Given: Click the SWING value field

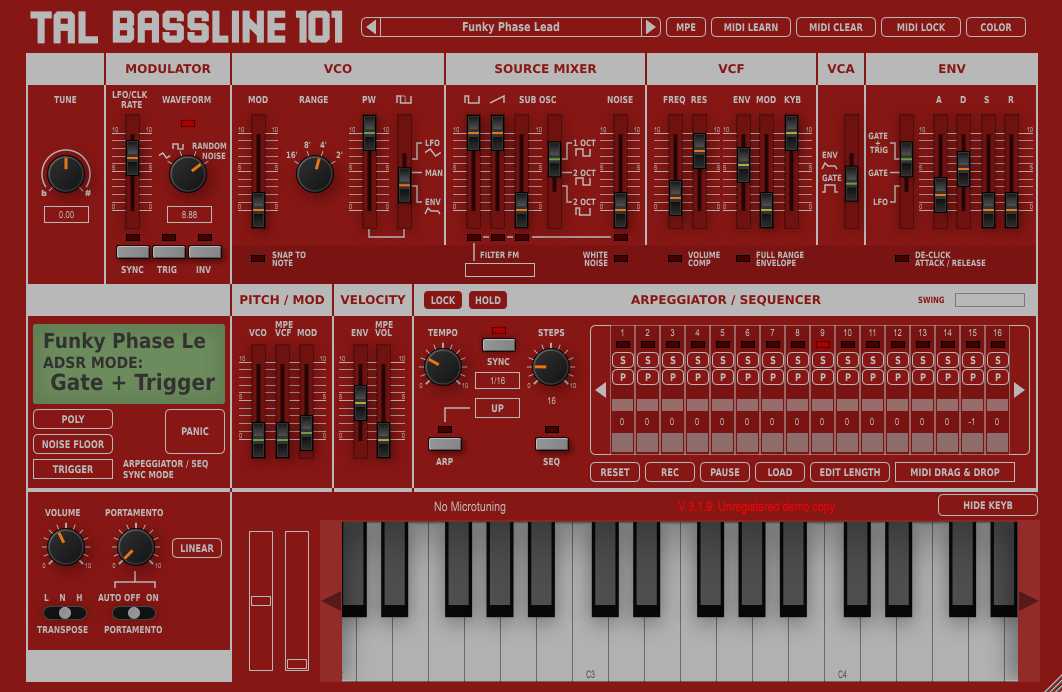Looking at the screenshot, I should (990, 300).
